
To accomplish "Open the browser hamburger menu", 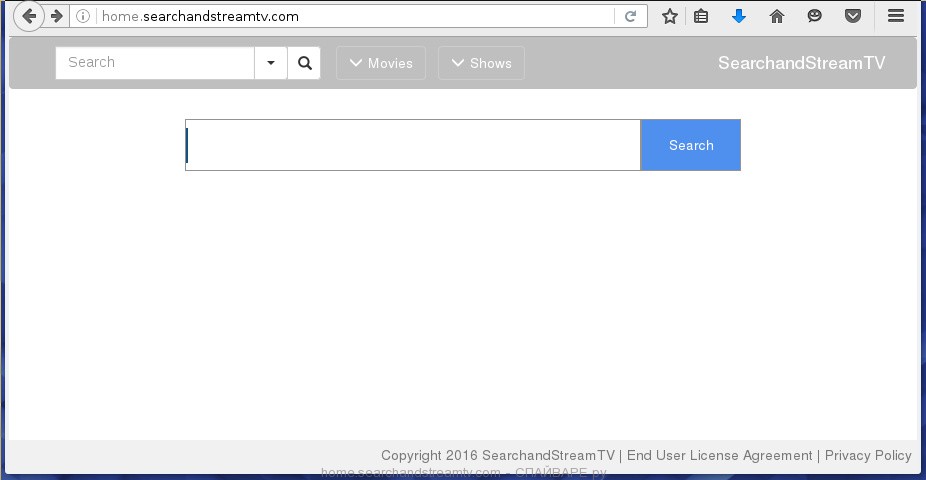I will point(896,16).
